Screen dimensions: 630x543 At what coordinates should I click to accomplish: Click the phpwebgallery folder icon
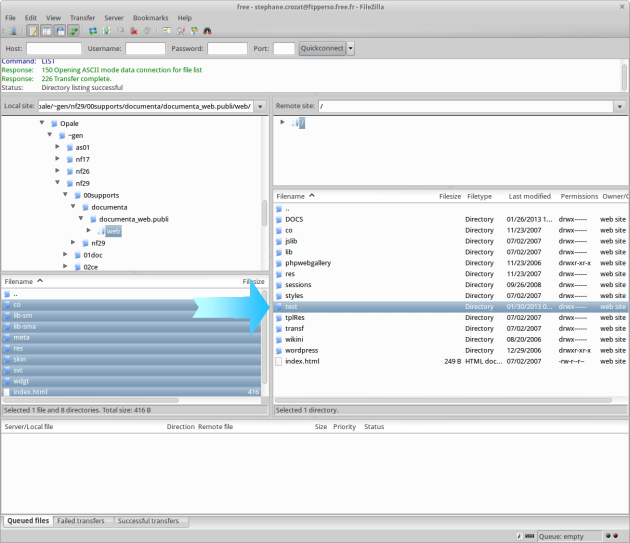tap(279, 263)
